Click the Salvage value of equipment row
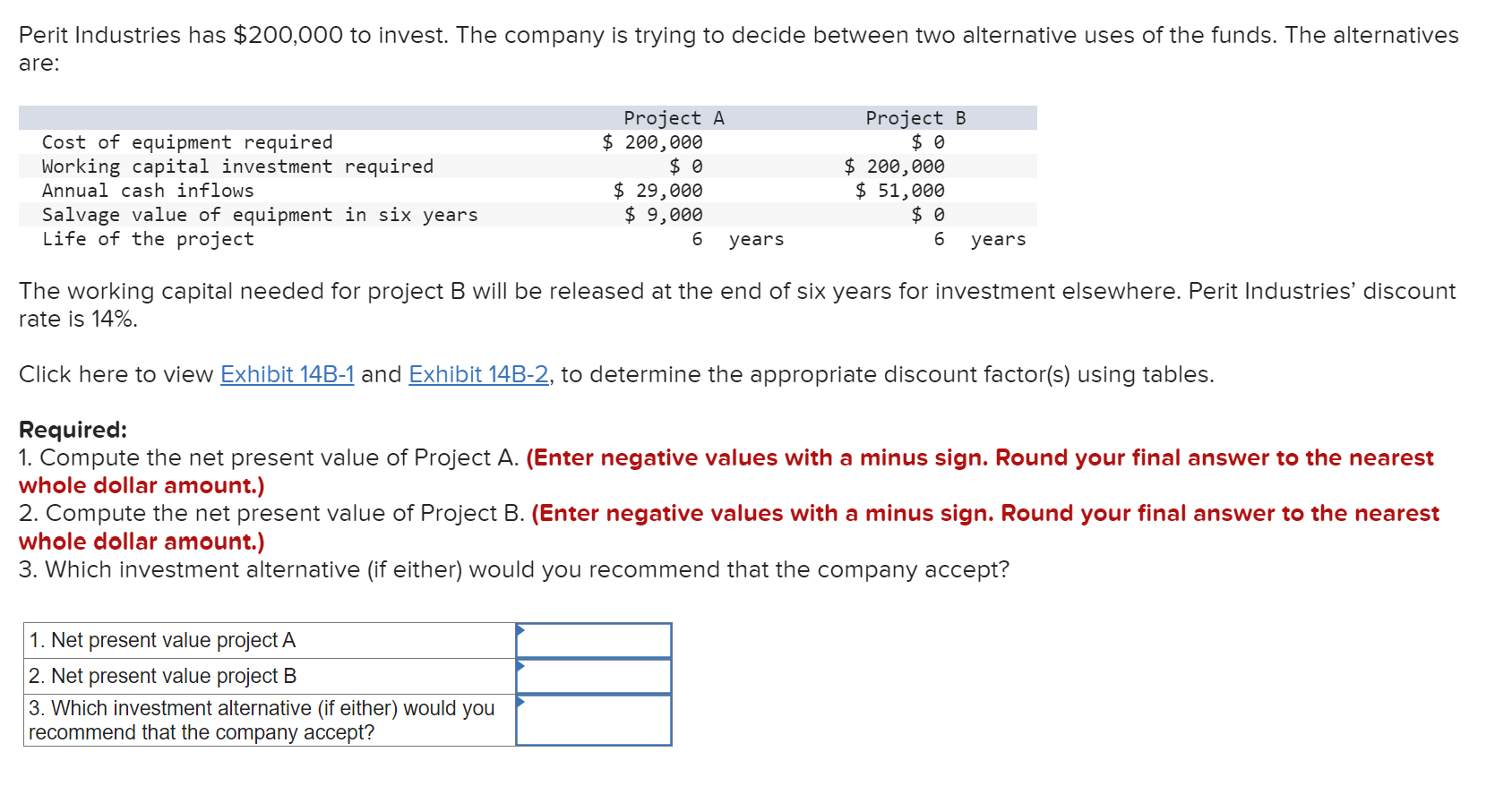This screenshot has height=803, width=1512. click(x=259, y=214)
